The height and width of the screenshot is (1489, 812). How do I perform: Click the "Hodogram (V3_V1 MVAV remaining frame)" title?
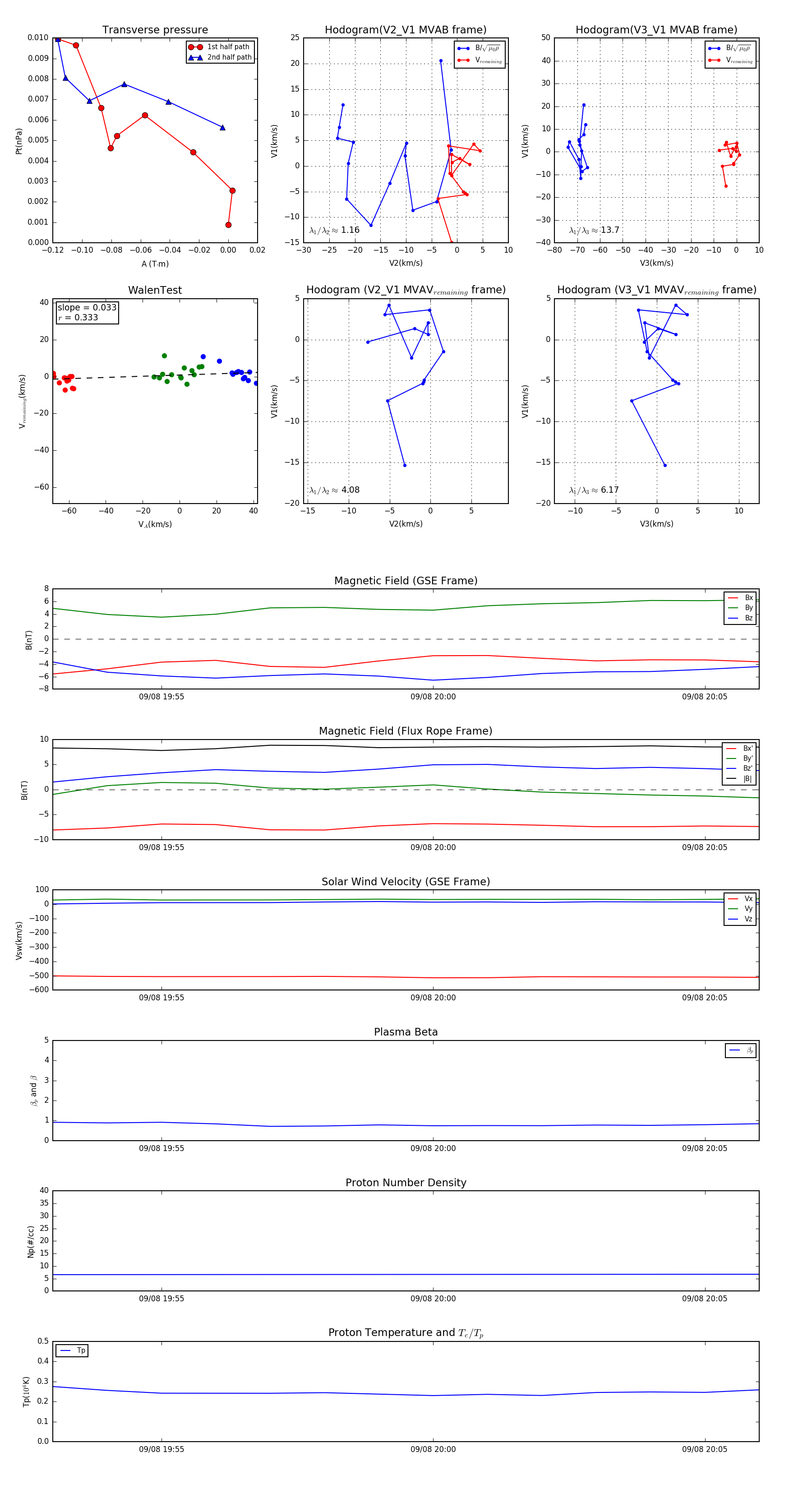pos(656,290)
